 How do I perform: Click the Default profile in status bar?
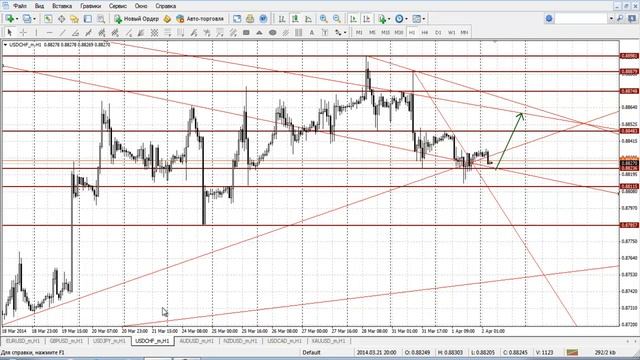(x=311, y=352)
